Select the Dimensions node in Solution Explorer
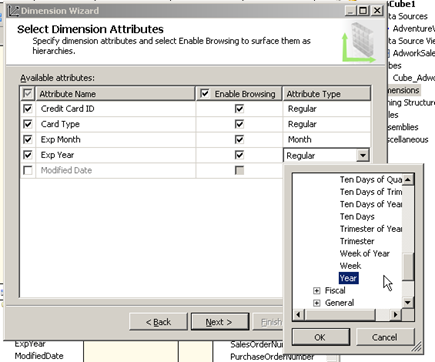Viewport: 435px width, 362px height. (403, 90)
